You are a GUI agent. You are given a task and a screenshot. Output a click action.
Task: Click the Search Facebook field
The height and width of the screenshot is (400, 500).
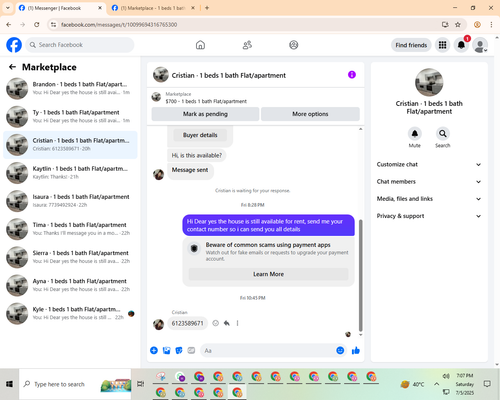point(80,45)
